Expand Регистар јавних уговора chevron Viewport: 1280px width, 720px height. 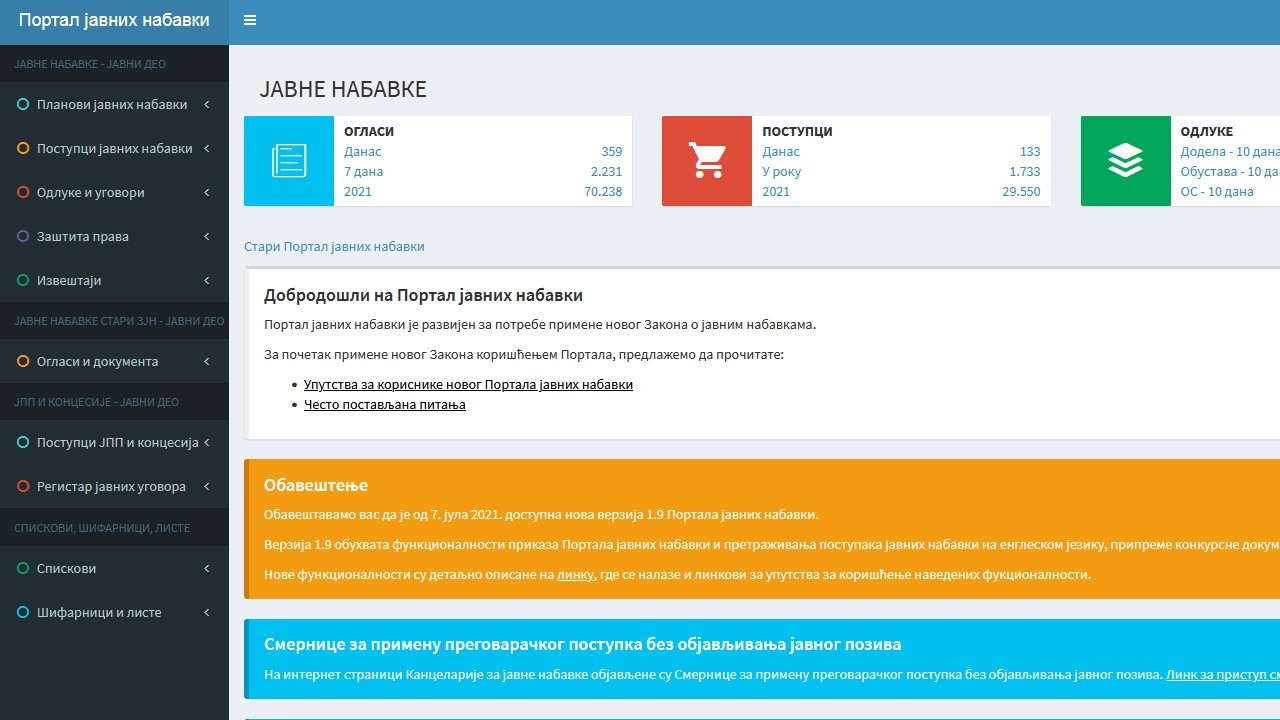point(207,486)
